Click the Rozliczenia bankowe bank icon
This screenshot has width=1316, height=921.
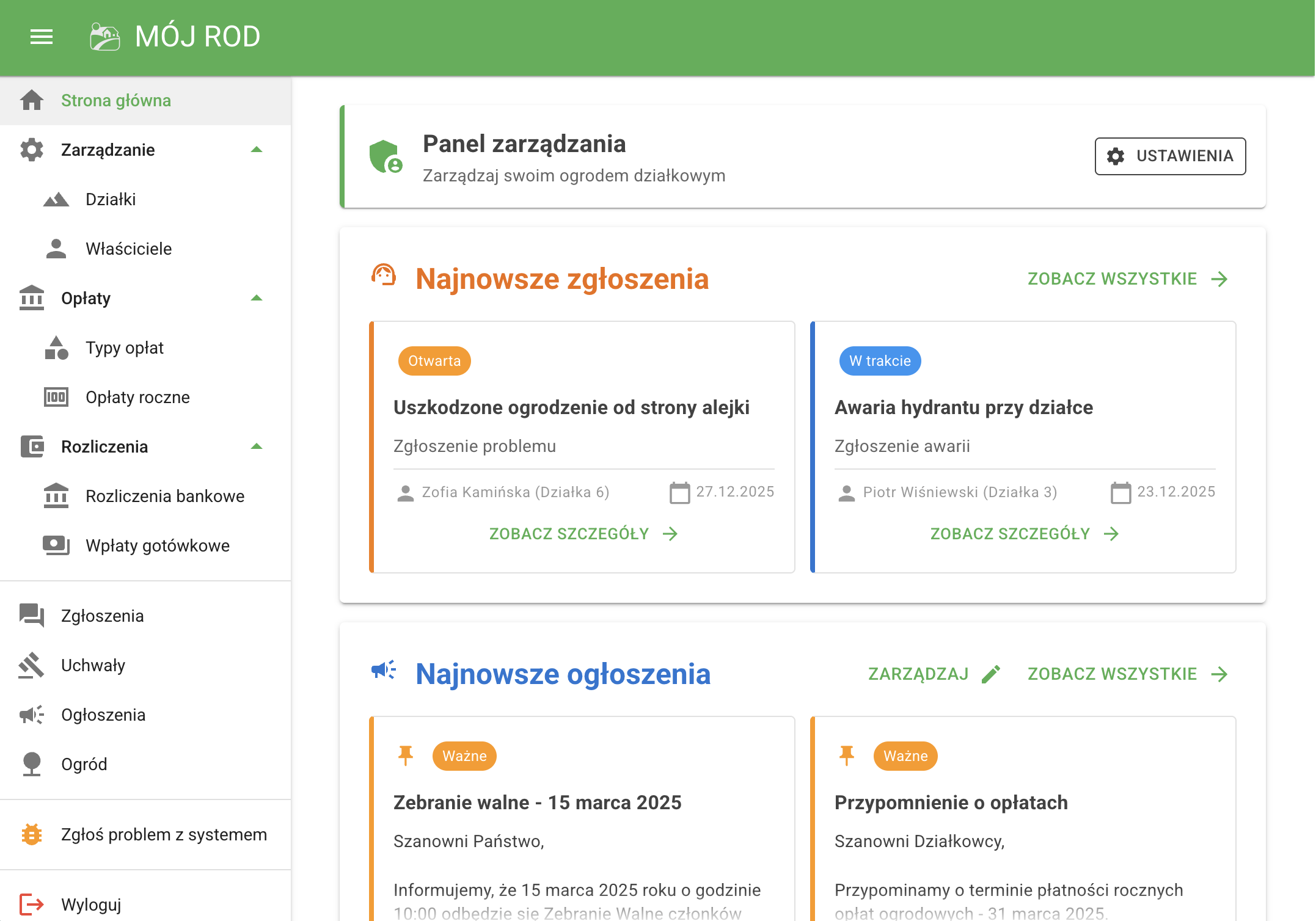point(56,496)
